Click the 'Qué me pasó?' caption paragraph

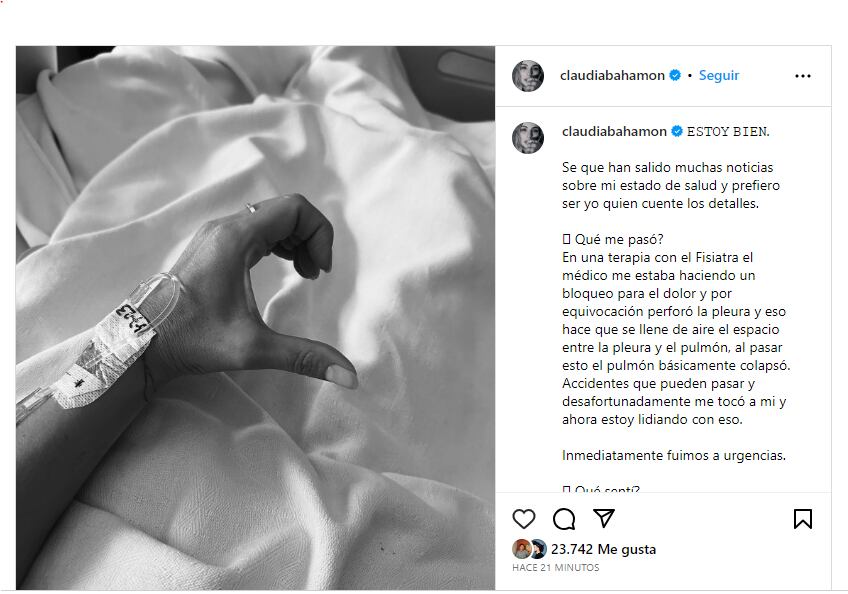(x=675, y=329)
